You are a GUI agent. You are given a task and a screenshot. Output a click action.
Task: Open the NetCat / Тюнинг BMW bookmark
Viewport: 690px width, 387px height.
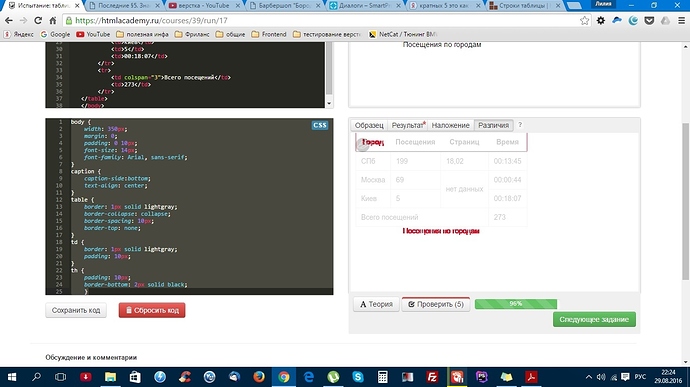(x=403, y=34)
